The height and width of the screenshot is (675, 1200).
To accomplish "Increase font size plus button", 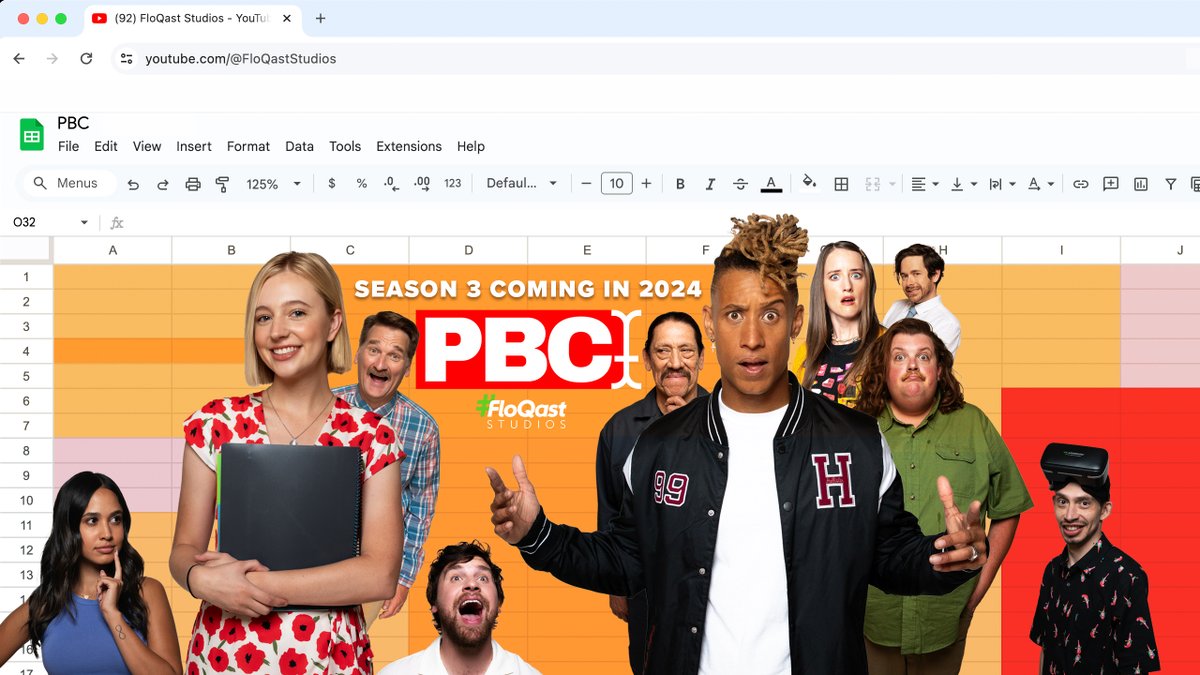I will pyautogui.click(x=646, y=184).
